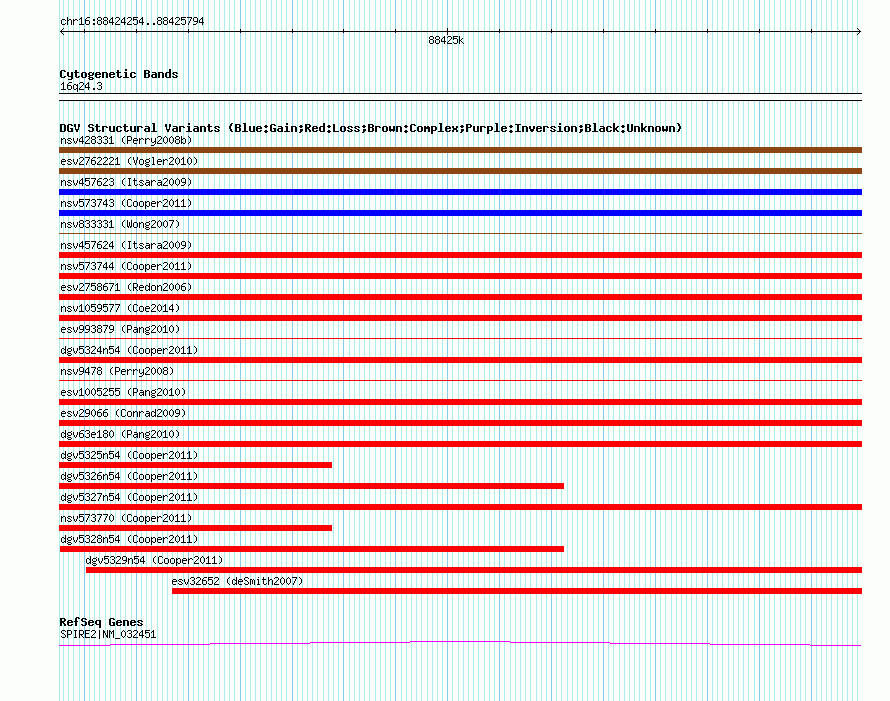Viewport: 890px width, 701px height.
Task: Click the 88425k ruler tick label
Action: [x=446, y=40]
